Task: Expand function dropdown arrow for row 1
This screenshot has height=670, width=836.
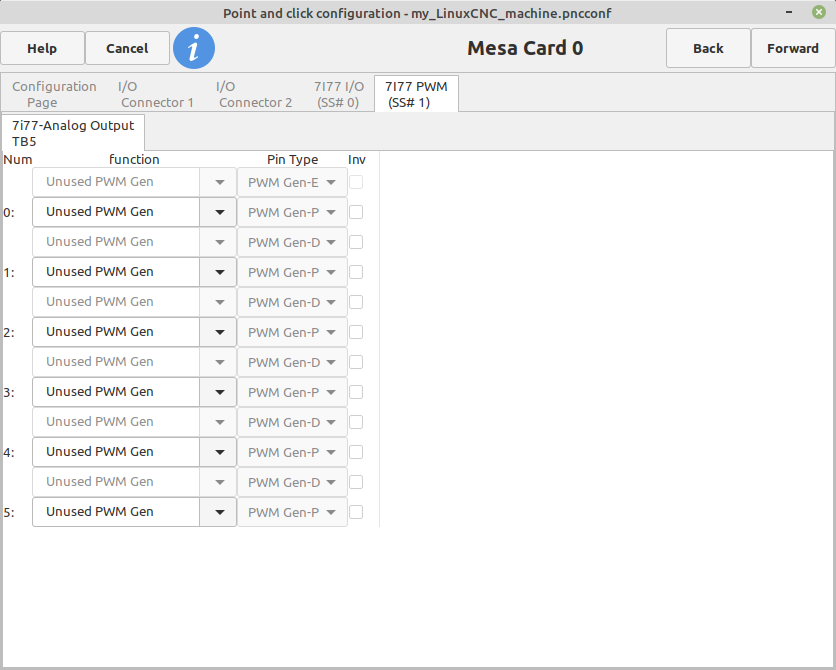Action: click(x=219, y=272)
